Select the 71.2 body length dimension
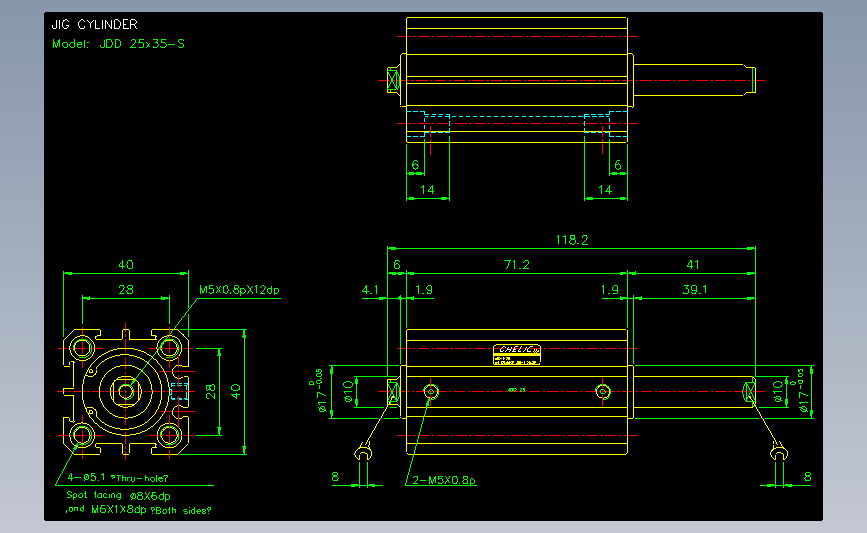 [516, 265]
